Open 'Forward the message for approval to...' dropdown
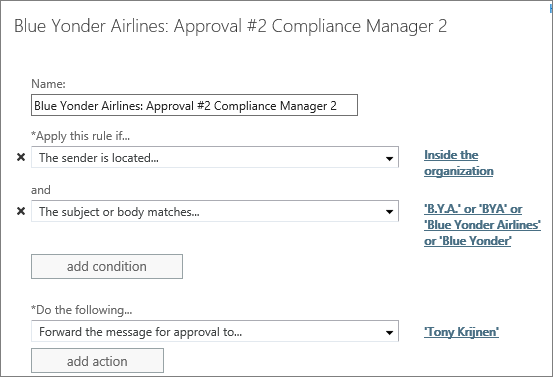The width and height of the screenshot is (553, 377). click(215, 331)
